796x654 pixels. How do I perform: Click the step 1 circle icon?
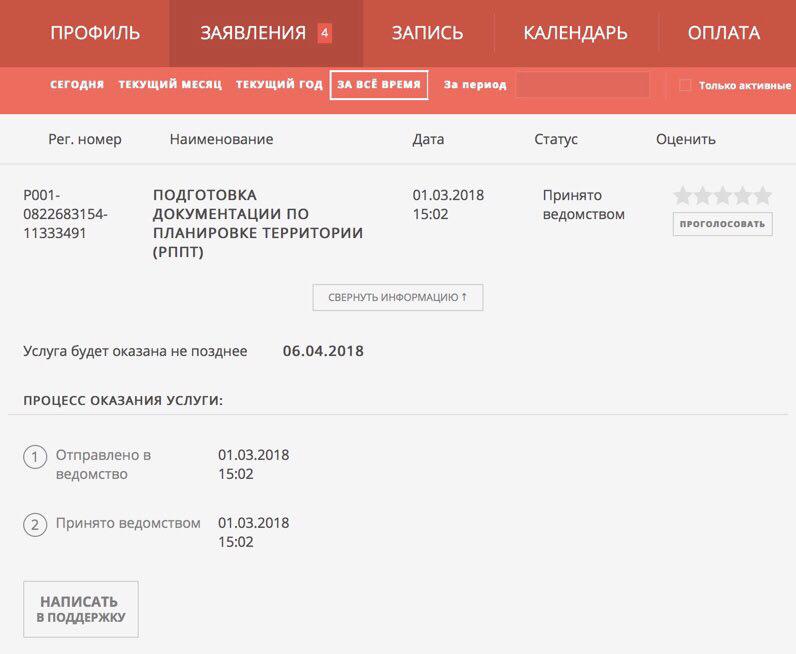tap(35, 457)
